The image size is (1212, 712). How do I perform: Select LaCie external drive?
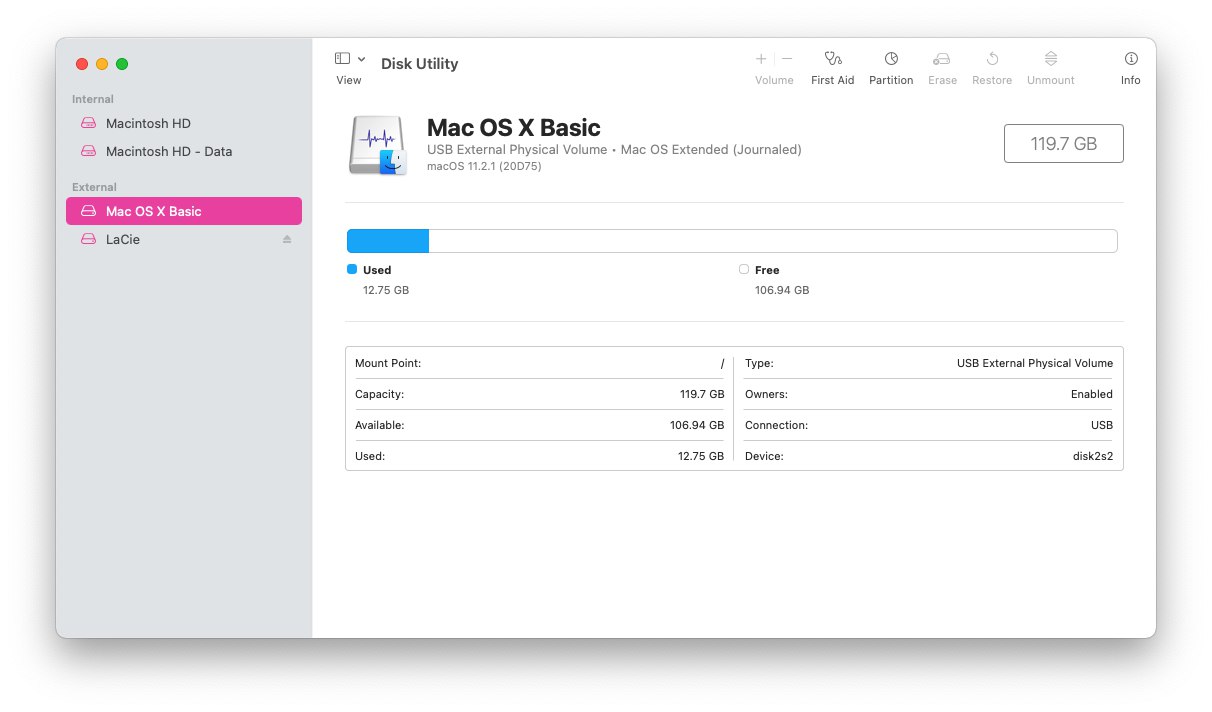[184, 239]
